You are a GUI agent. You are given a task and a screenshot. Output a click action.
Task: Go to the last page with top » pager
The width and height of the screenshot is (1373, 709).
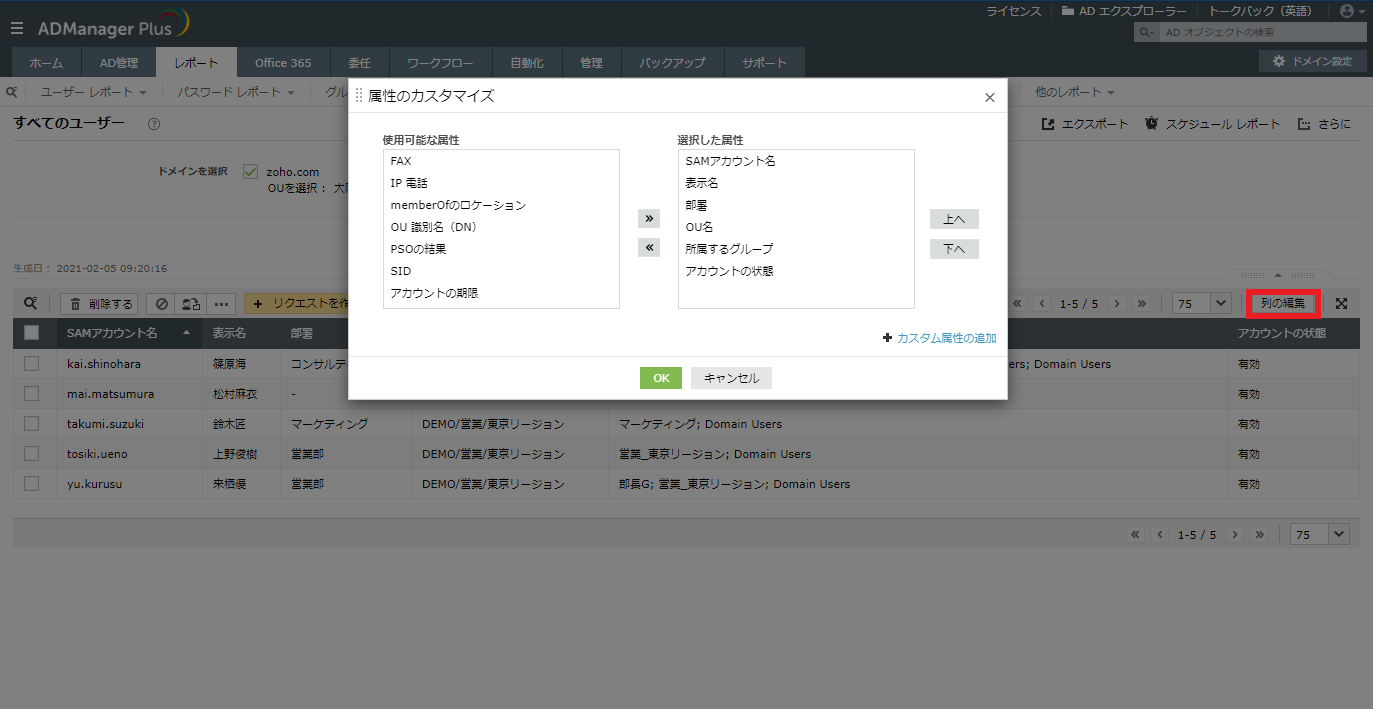tap(1141, 303)
